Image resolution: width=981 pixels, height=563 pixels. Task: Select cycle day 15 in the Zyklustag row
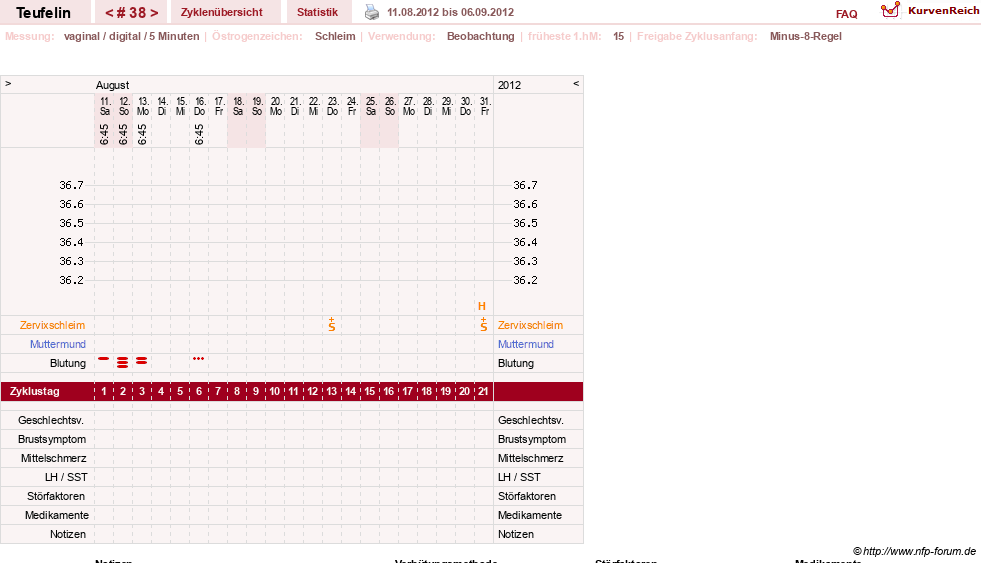click(370, 392)
